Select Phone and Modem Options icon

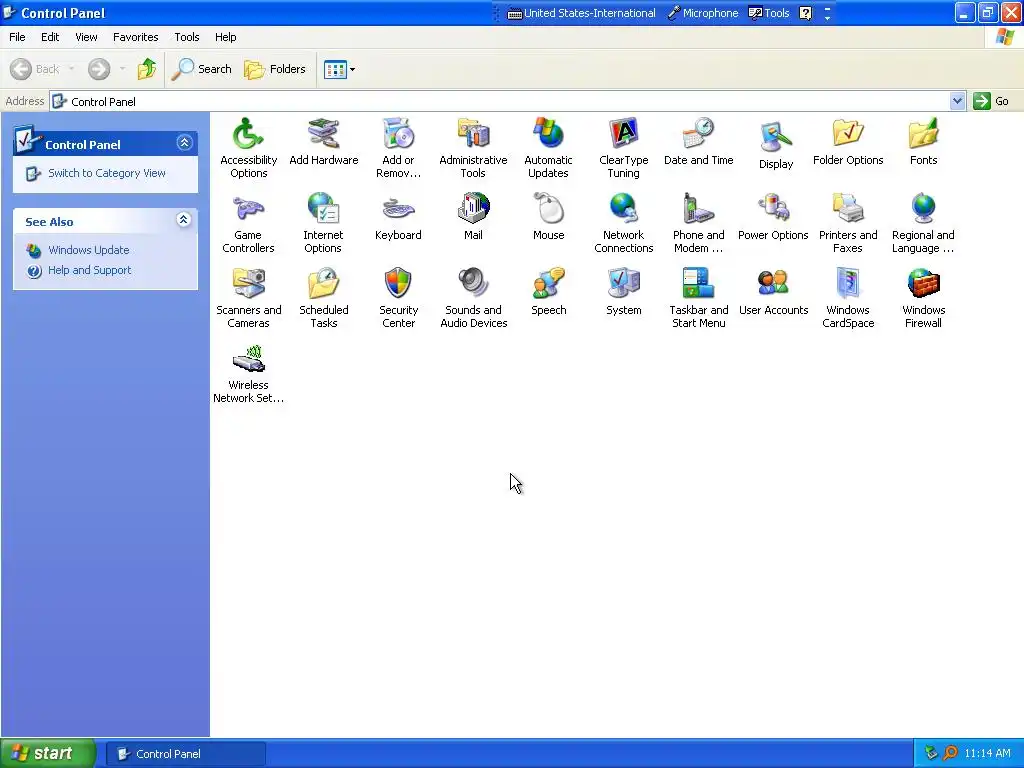coord(698,209)
